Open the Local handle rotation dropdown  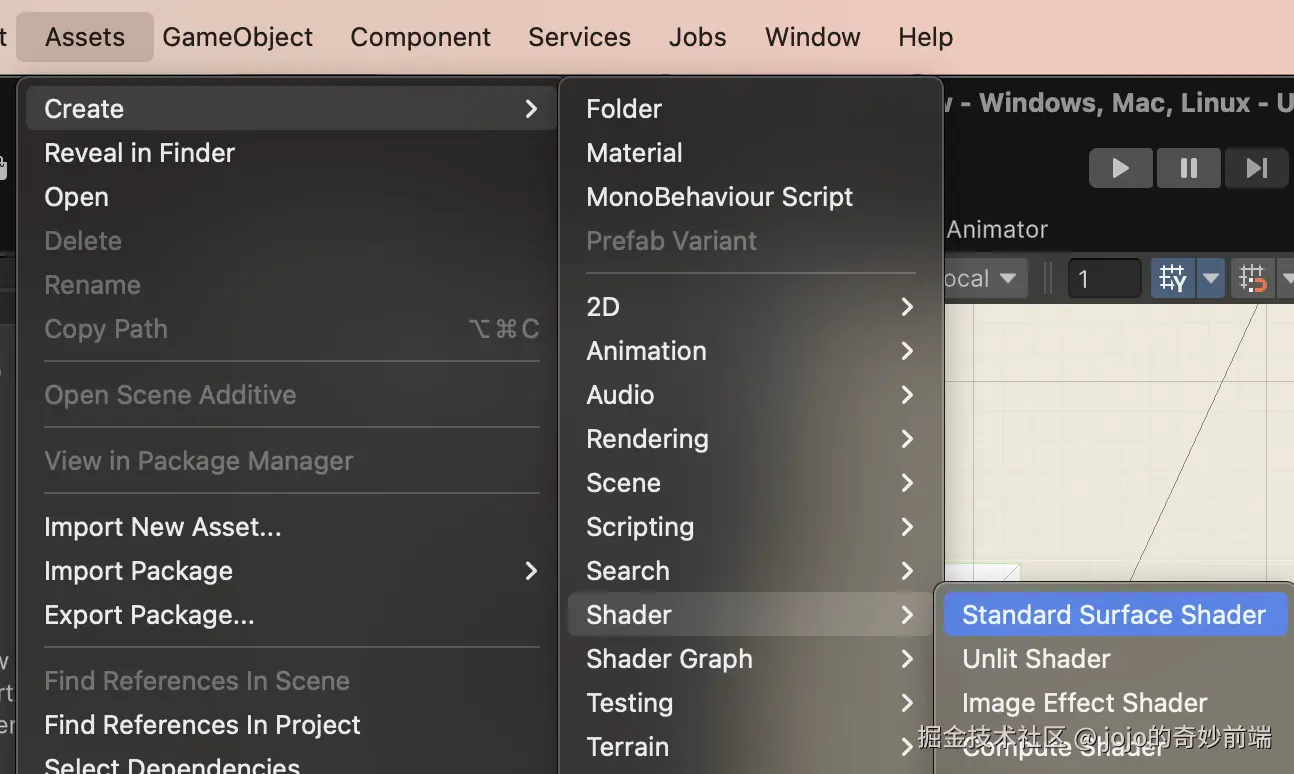tap(982, 278)
